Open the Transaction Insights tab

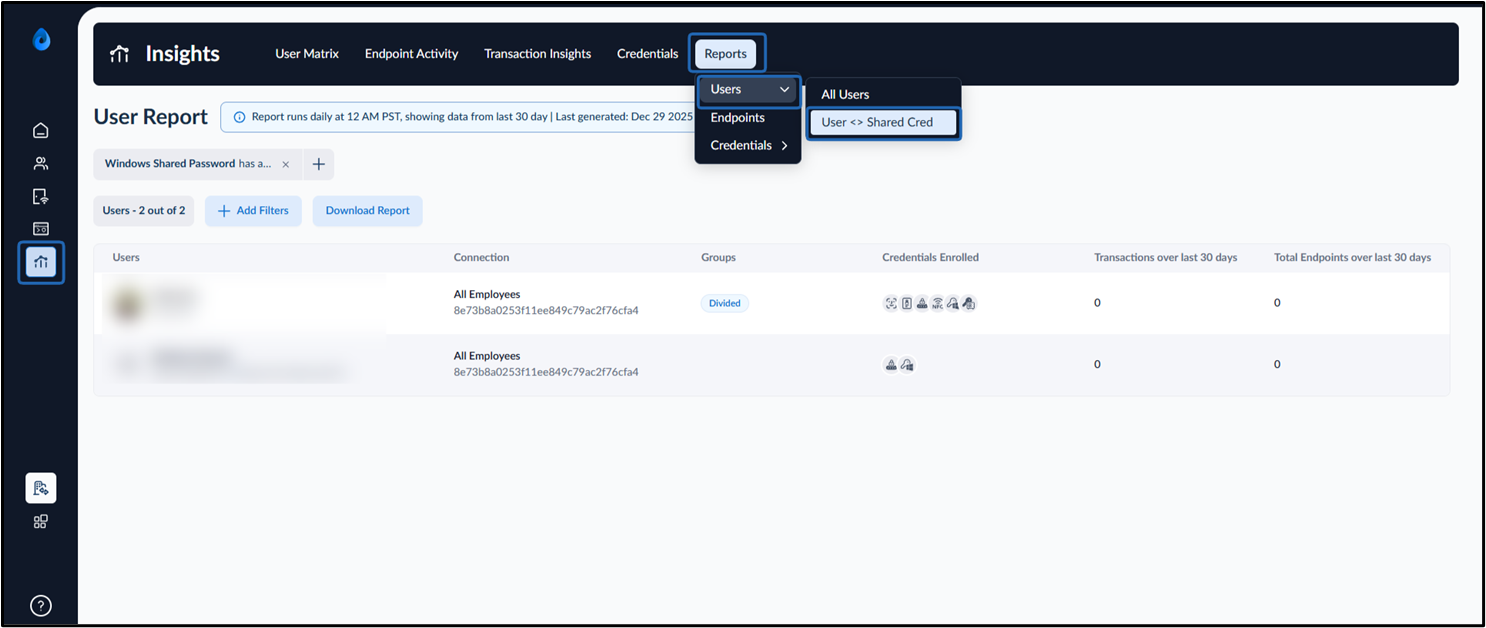coord(538,54)
